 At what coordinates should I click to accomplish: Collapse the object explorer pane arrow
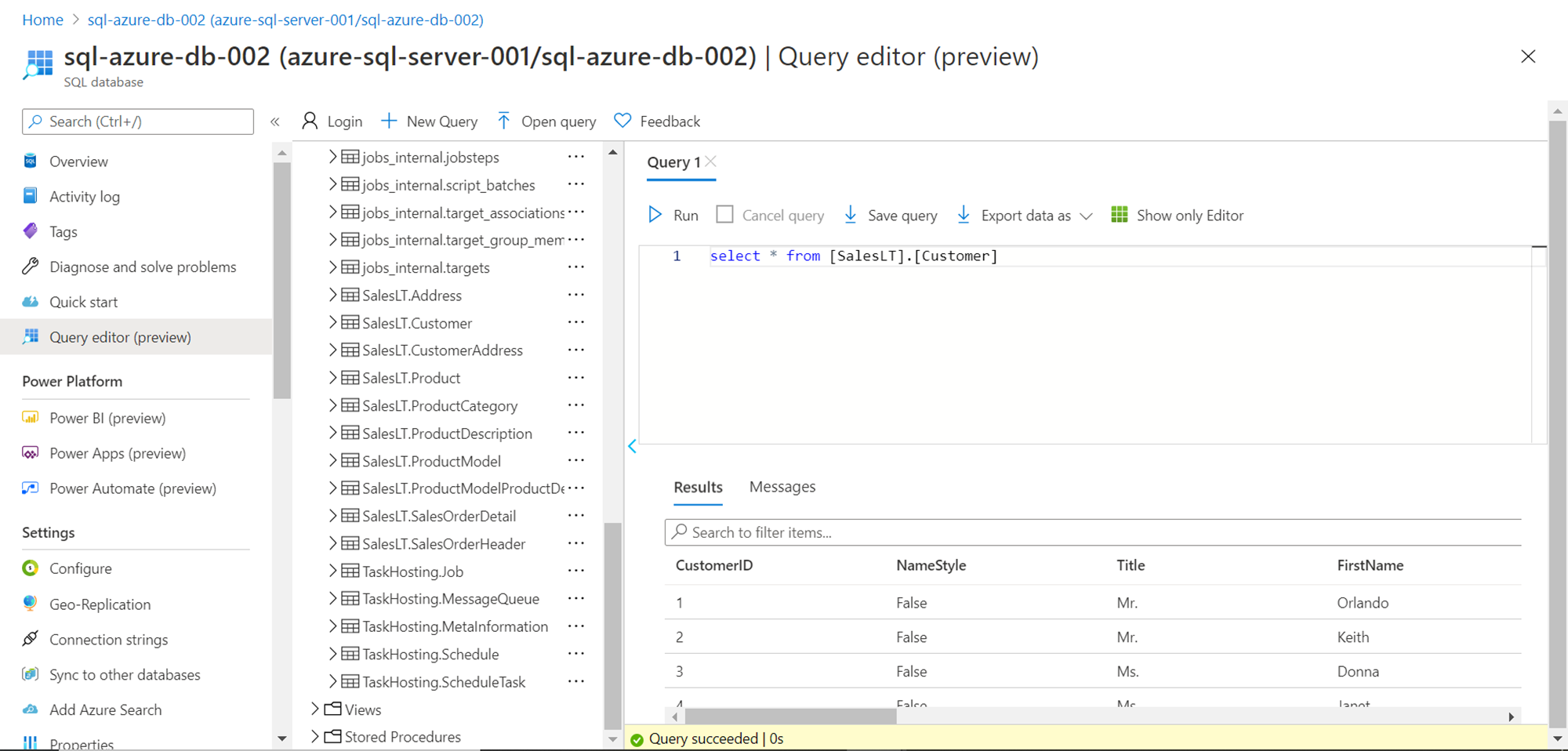(632, 446)
